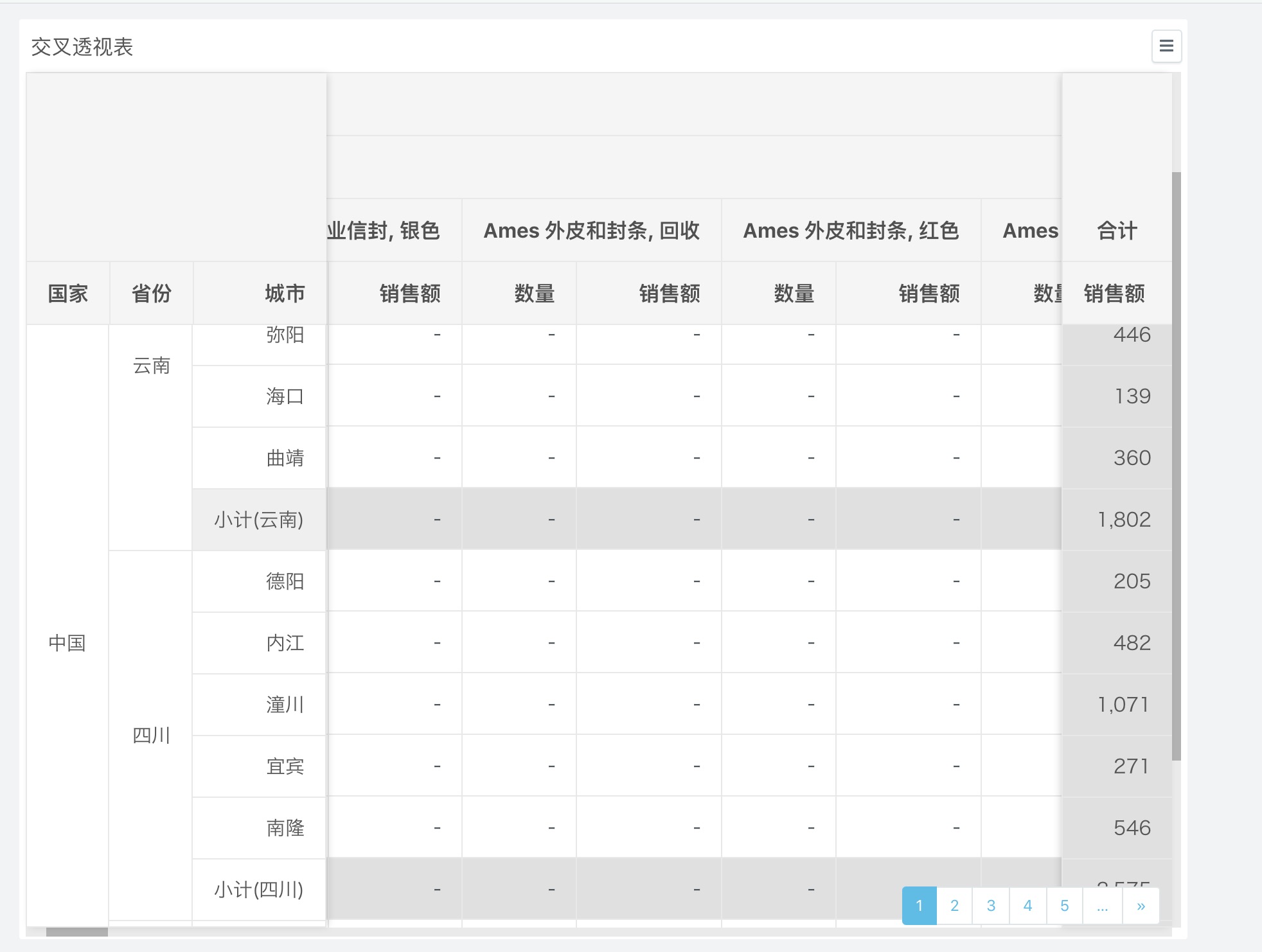Click the ellipsis pagination button
1262x952 pixels.
click(x=1102, y=906)
